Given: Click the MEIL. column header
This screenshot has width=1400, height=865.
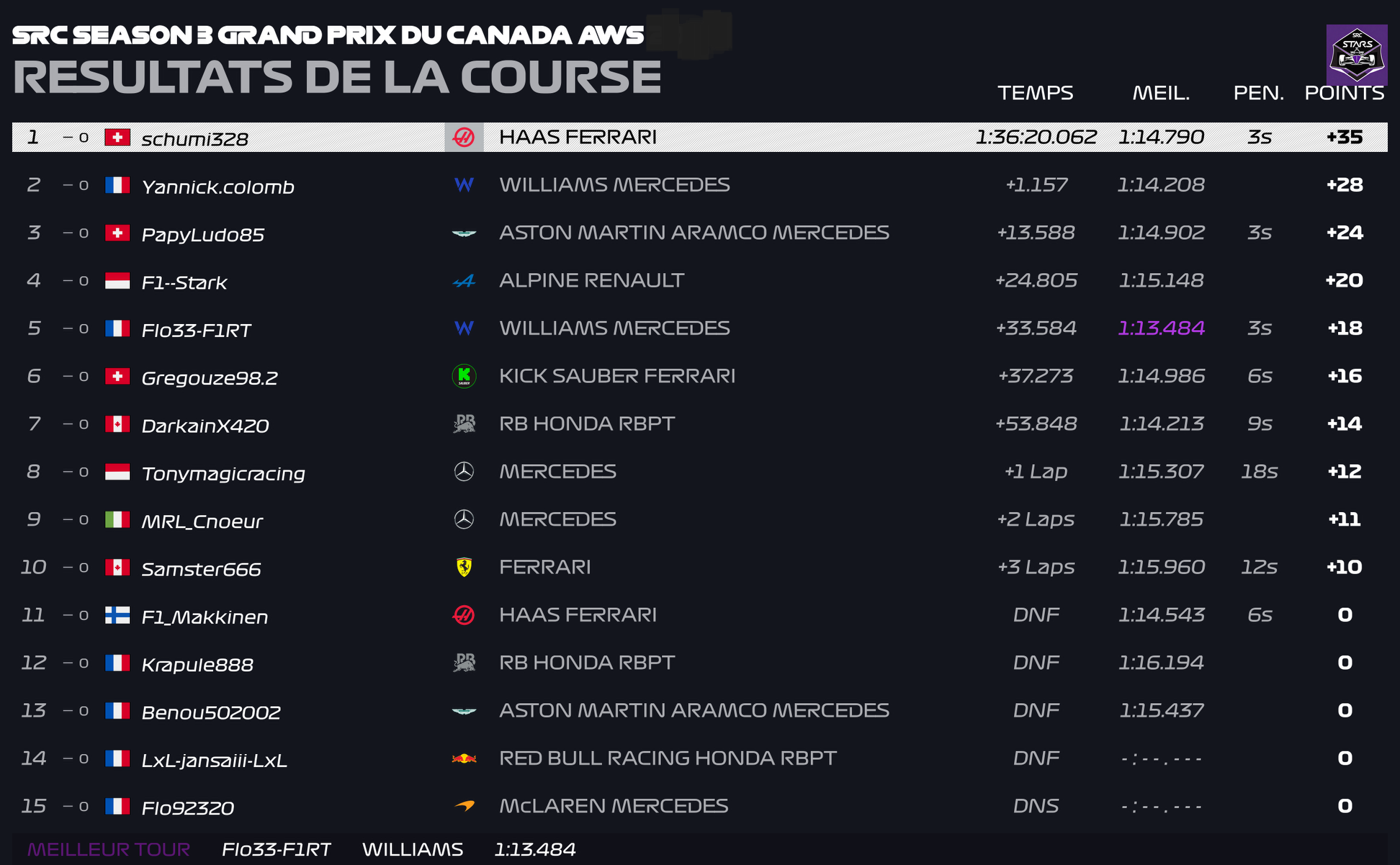Looking at the screenshot, I should coord(1161,93).
